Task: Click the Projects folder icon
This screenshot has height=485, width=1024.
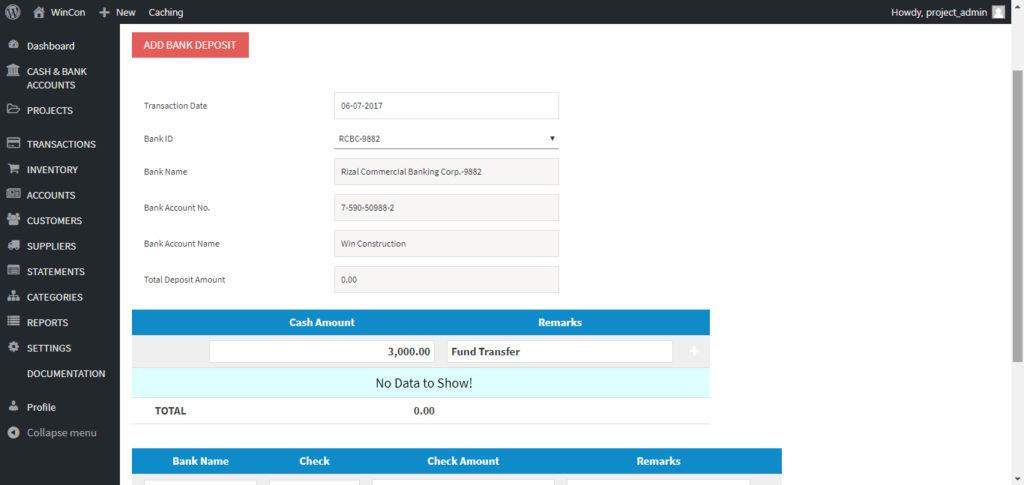Action: point(13,110)
